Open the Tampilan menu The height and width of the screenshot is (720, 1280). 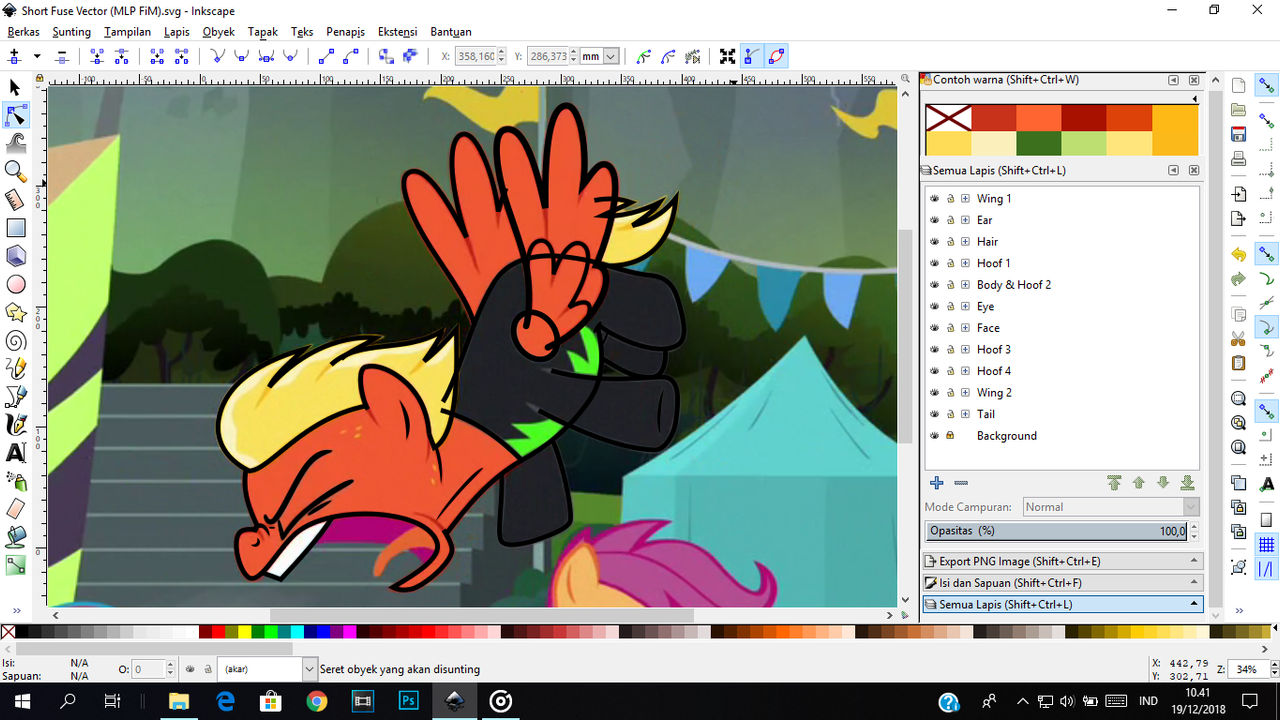click(127, 32)
